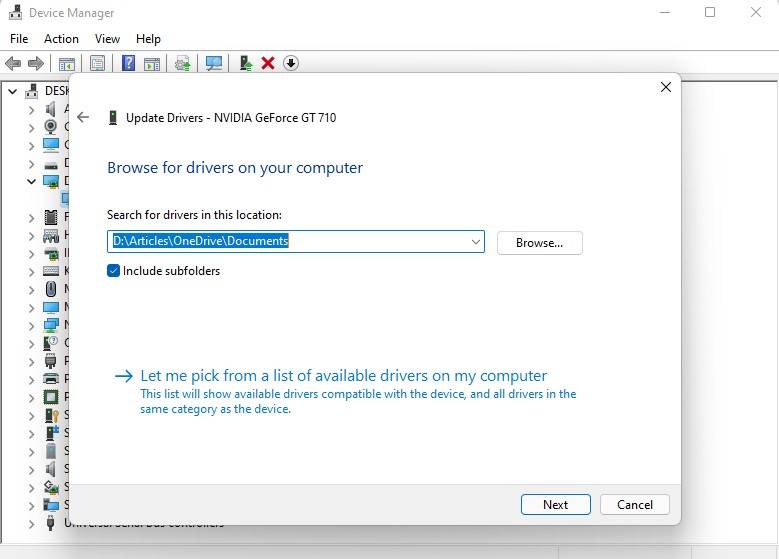Open the Help menu
Viewport: 779px width, 559px height.
(148, 39)
